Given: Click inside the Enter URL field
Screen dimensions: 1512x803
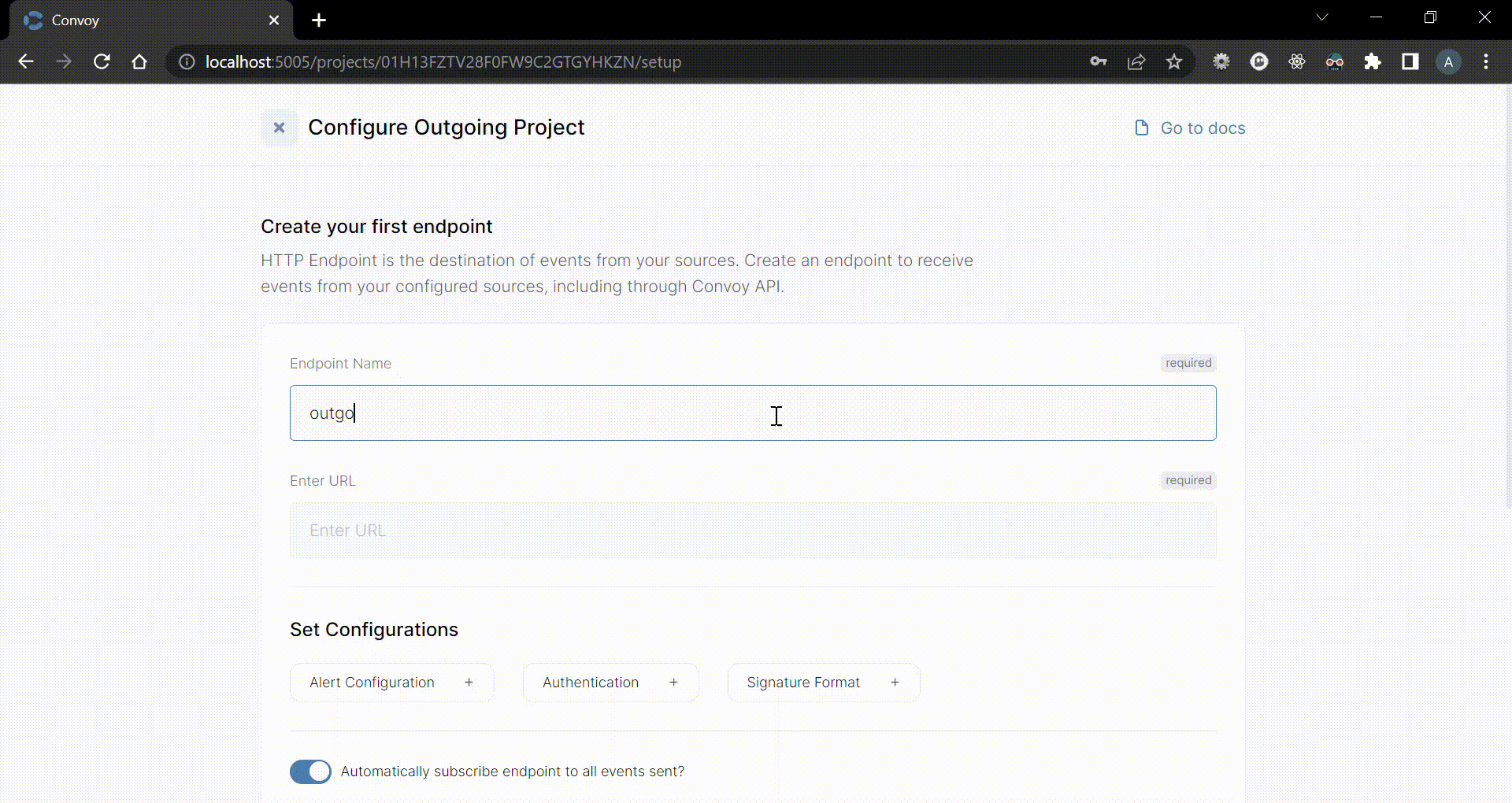Looking at the screenshot, I should (753, 530).
